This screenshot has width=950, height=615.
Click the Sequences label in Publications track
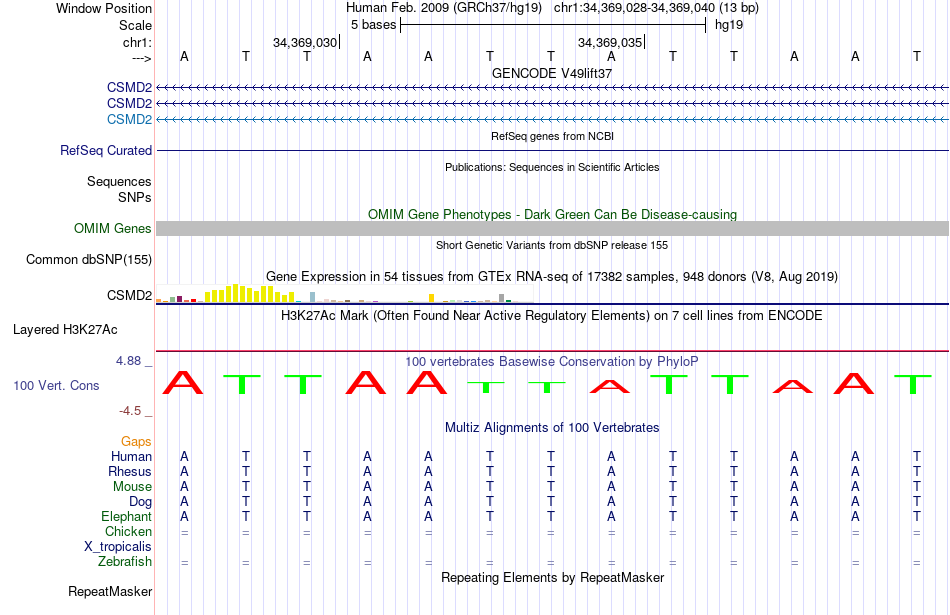119,181
